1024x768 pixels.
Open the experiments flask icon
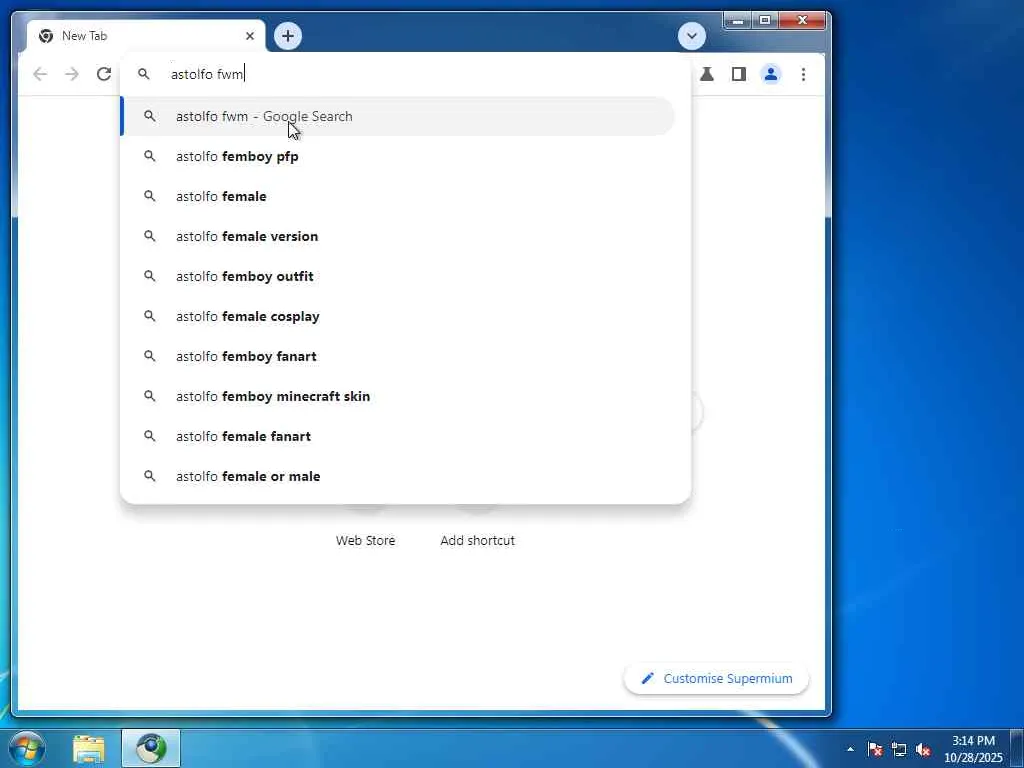(x=707, y=74)
